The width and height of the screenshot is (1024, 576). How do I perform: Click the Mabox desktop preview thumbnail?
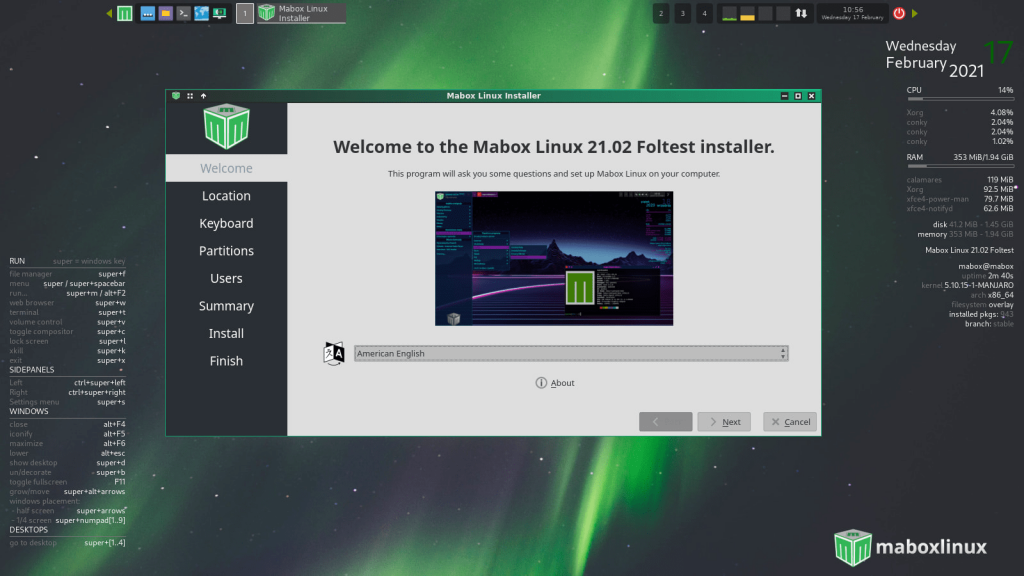point(554,259)
